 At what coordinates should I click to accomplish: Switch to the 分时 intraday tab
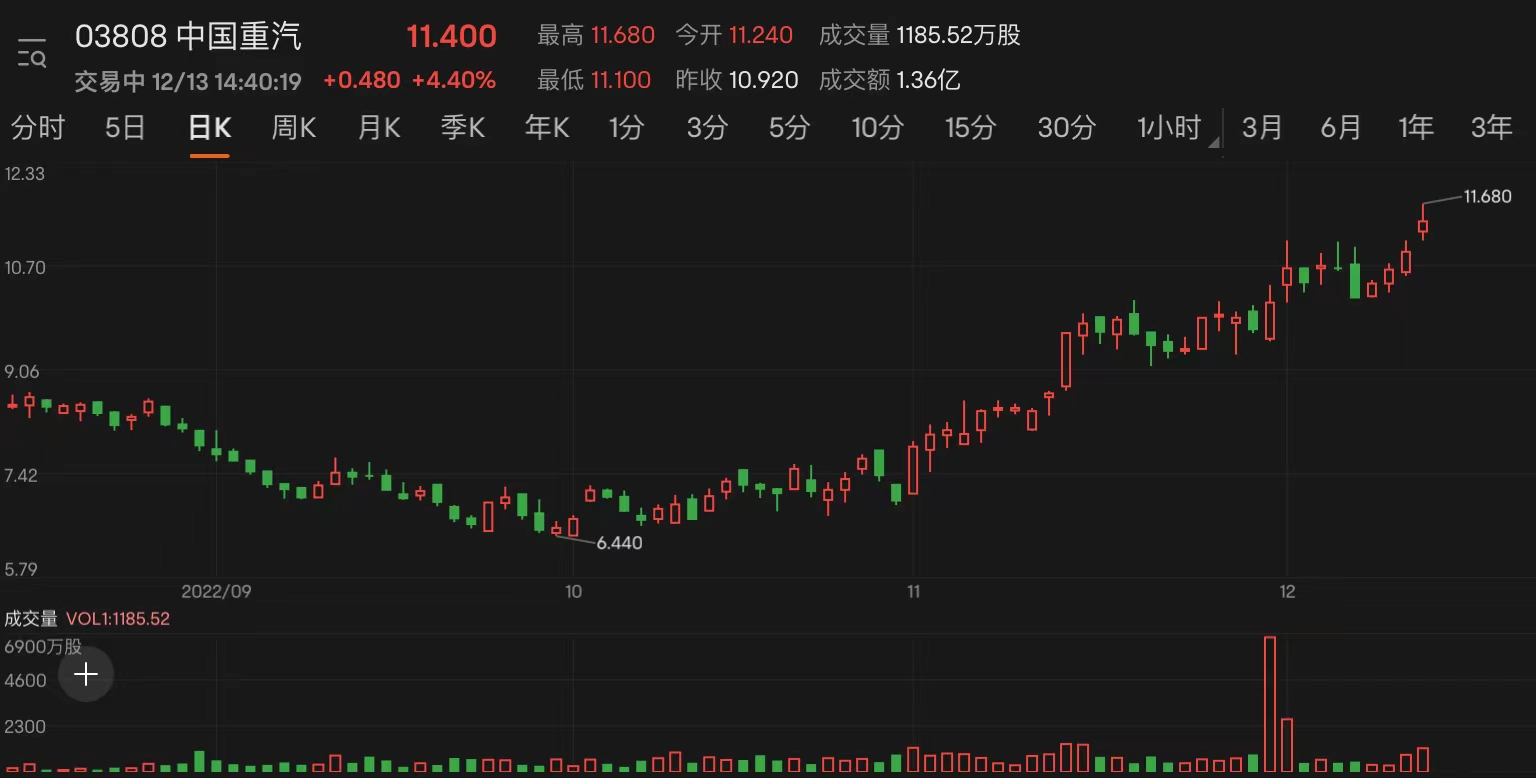point(37,128)
